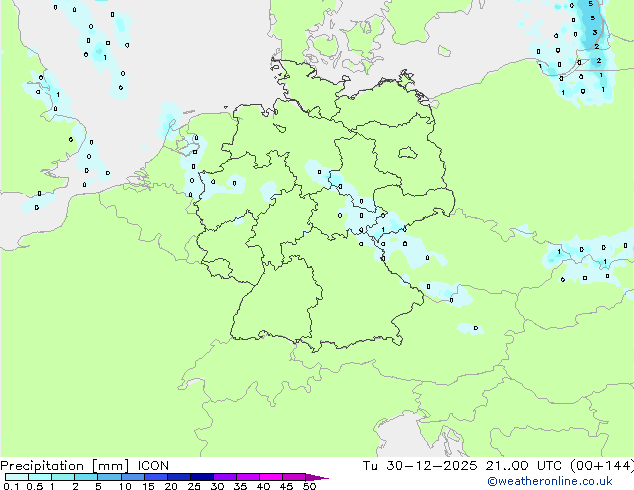This screenshot has height=490, width=634.
Task: Select the 30–35 mm purple swatch
Action: [225, 477]
